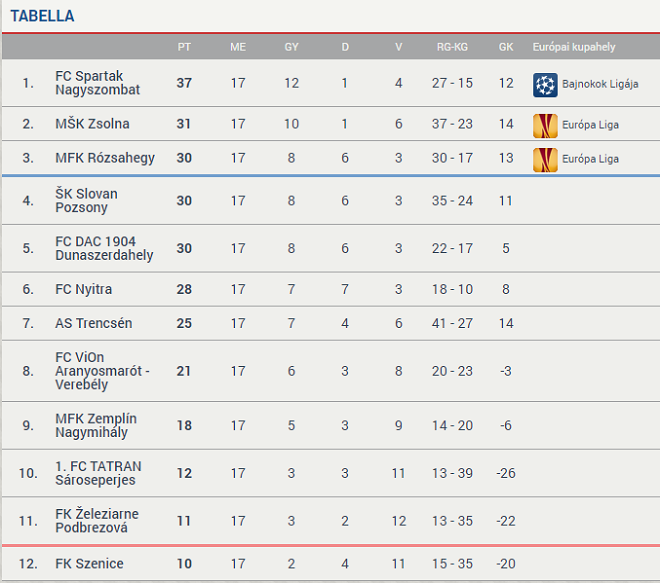This screenshot has width=660, height=583.
Task: Select AS Trencsén team name
Action: [x=93, y=323]
